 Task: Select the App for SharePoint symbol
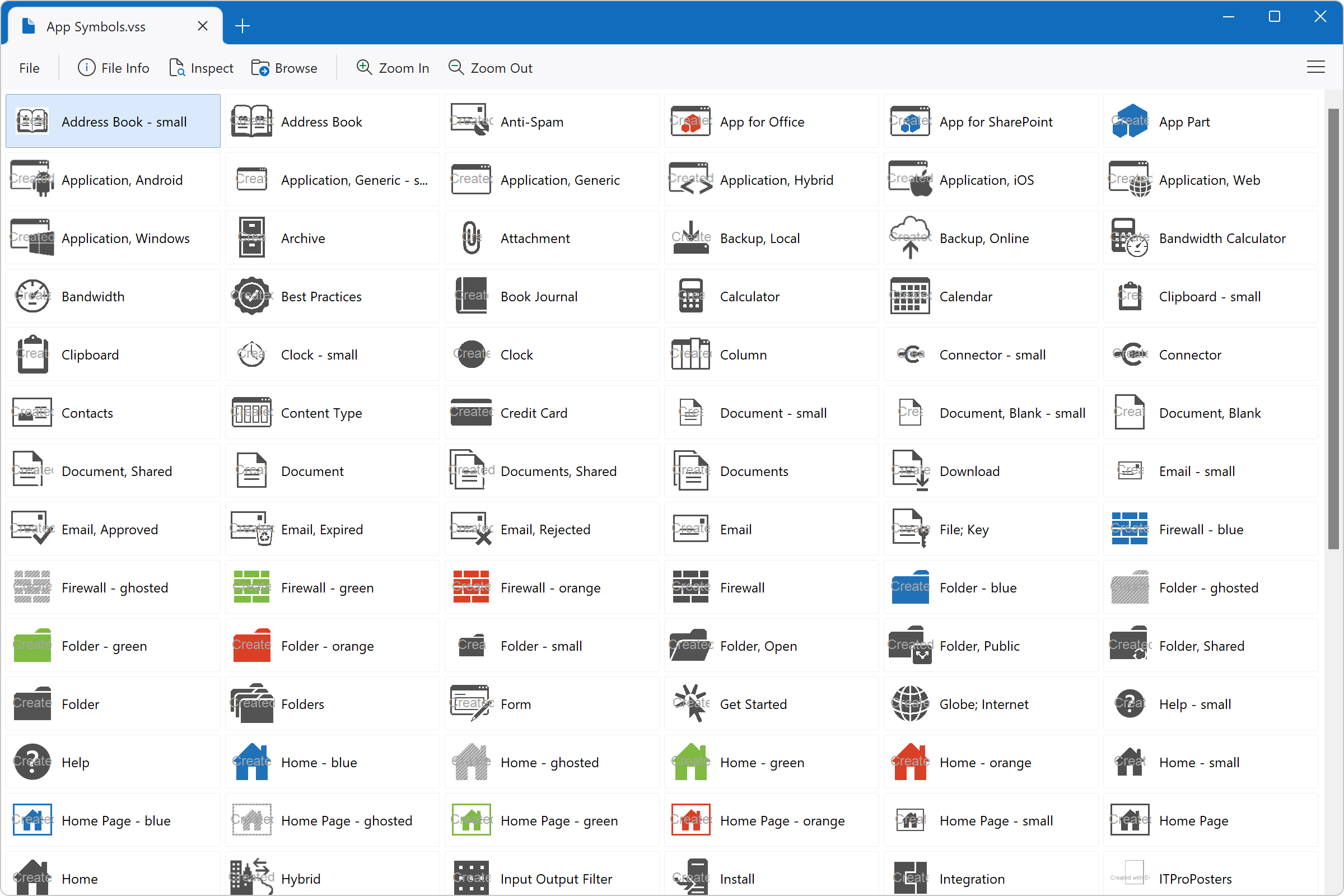pyautogui.click(x=991, y=121)
